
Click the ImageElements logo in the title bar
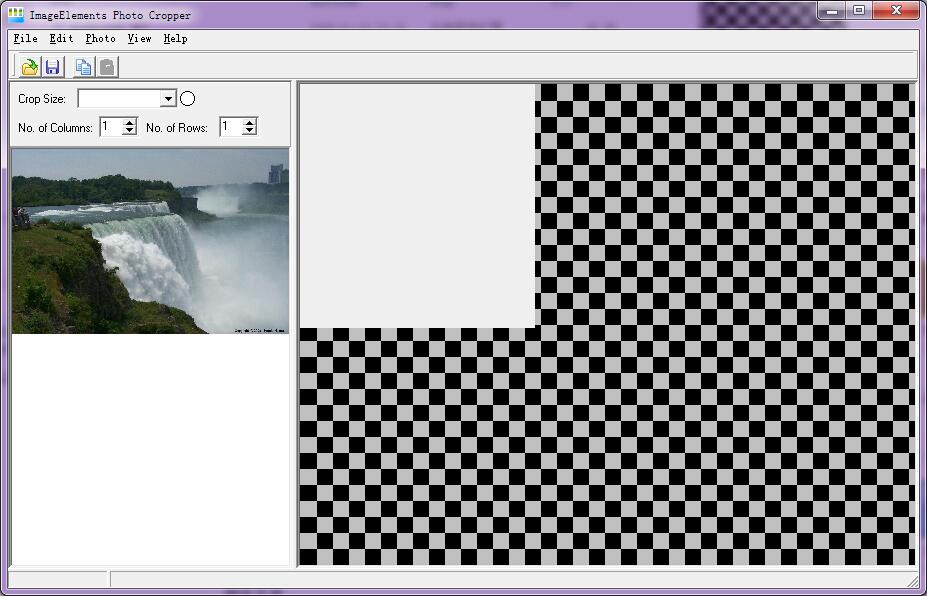12,10
